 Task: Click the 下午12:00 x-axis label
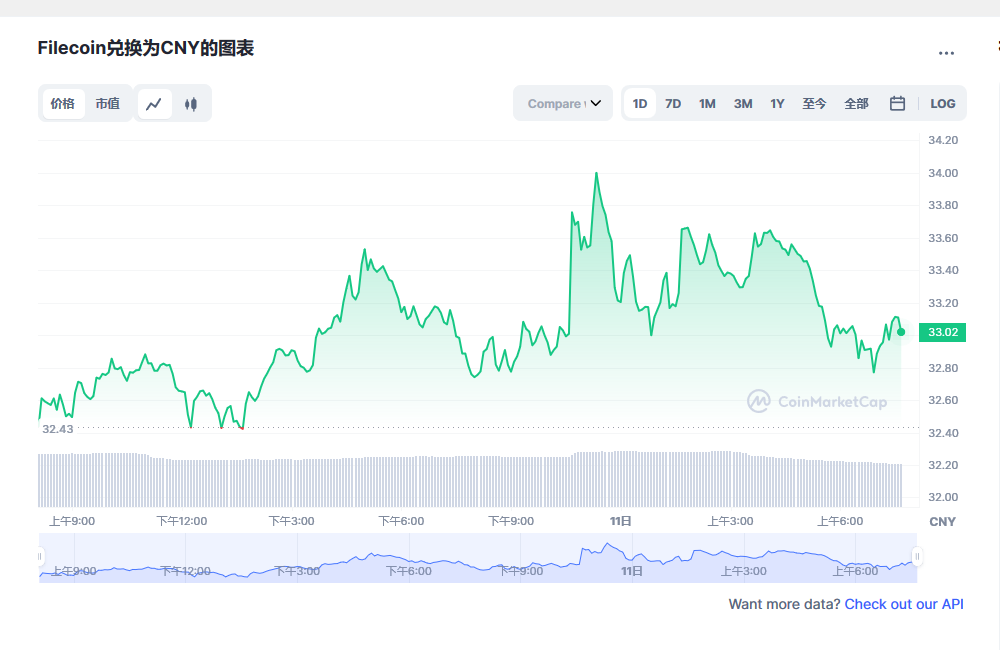182,521
